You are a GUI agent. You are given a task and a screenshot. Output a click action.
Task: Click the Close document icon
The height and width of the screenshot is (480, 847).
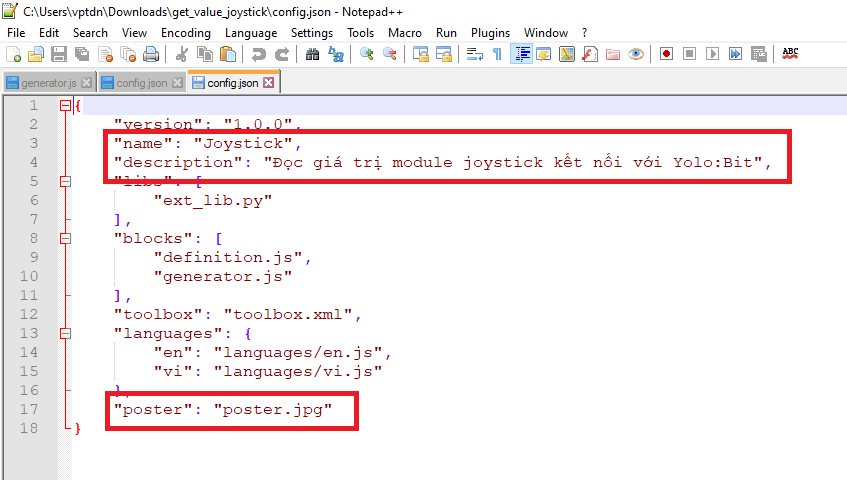105,54
